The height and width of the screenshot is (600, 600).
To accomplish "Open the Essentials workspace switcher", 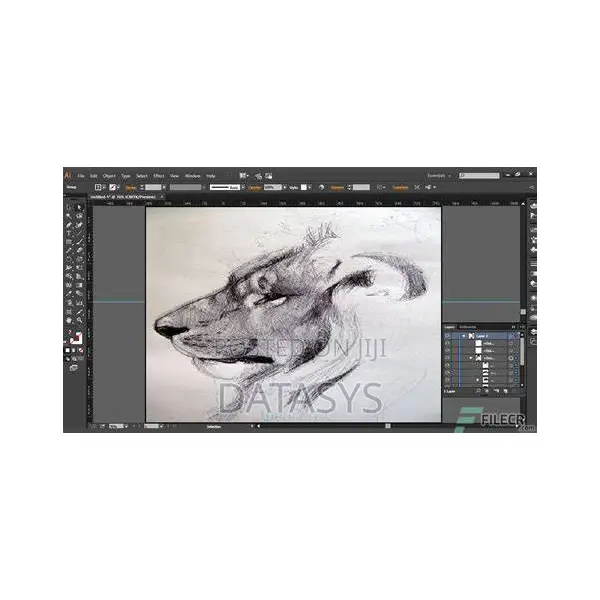I will pyautogui.click(x=439, y=176).
